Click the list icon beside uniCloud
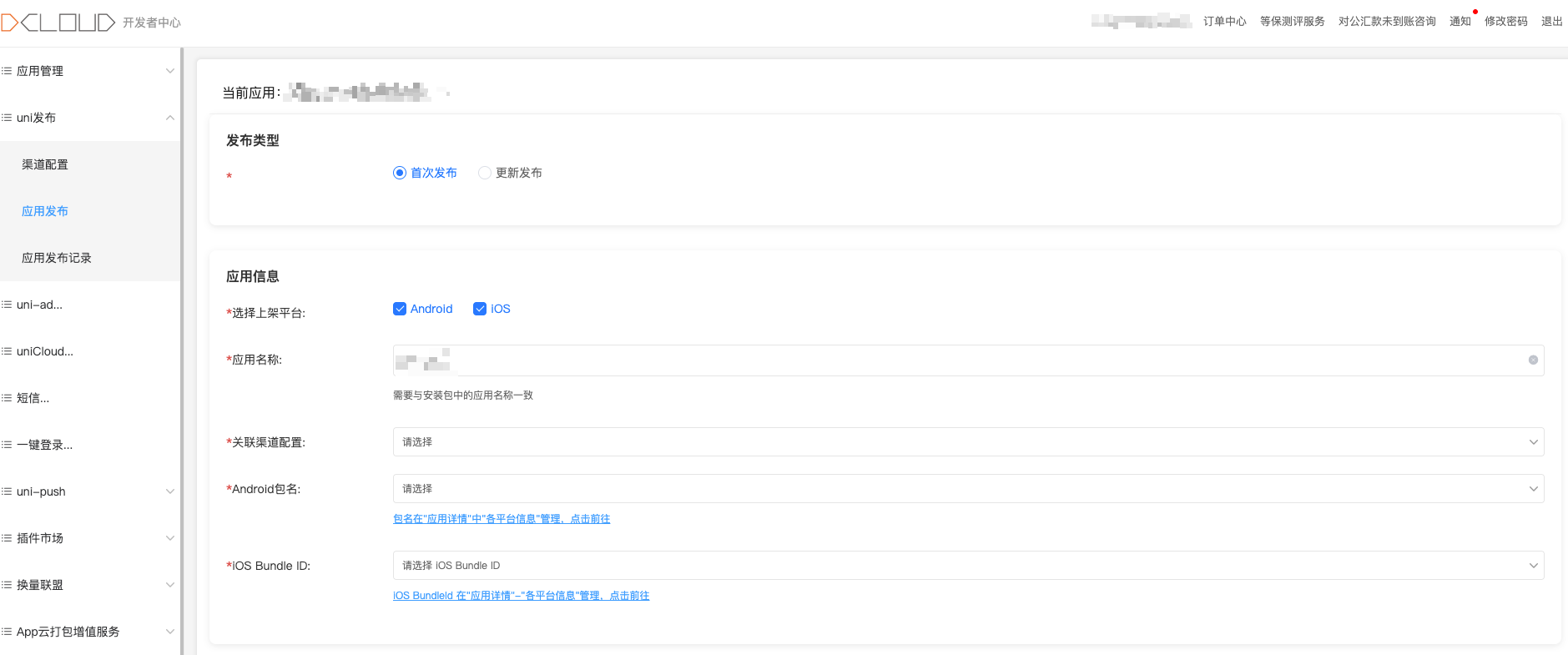 pyautogui.click(x=7, y=351)
